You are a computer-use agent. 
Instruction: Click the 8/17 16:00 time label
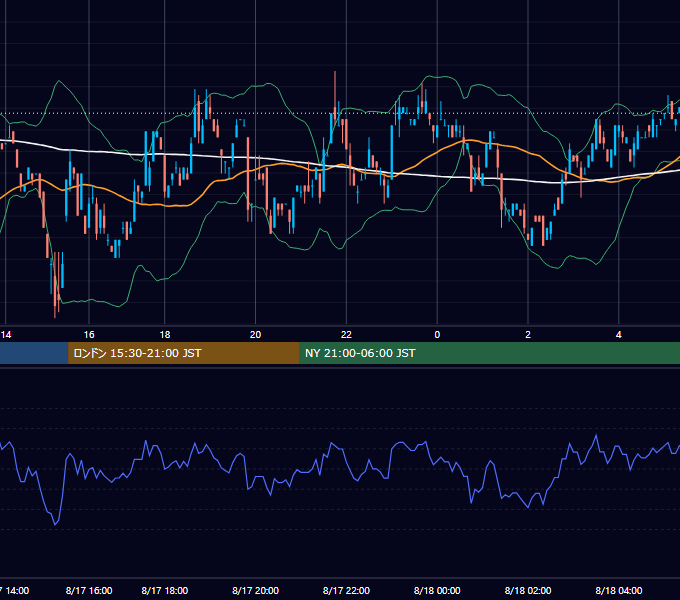89,590
